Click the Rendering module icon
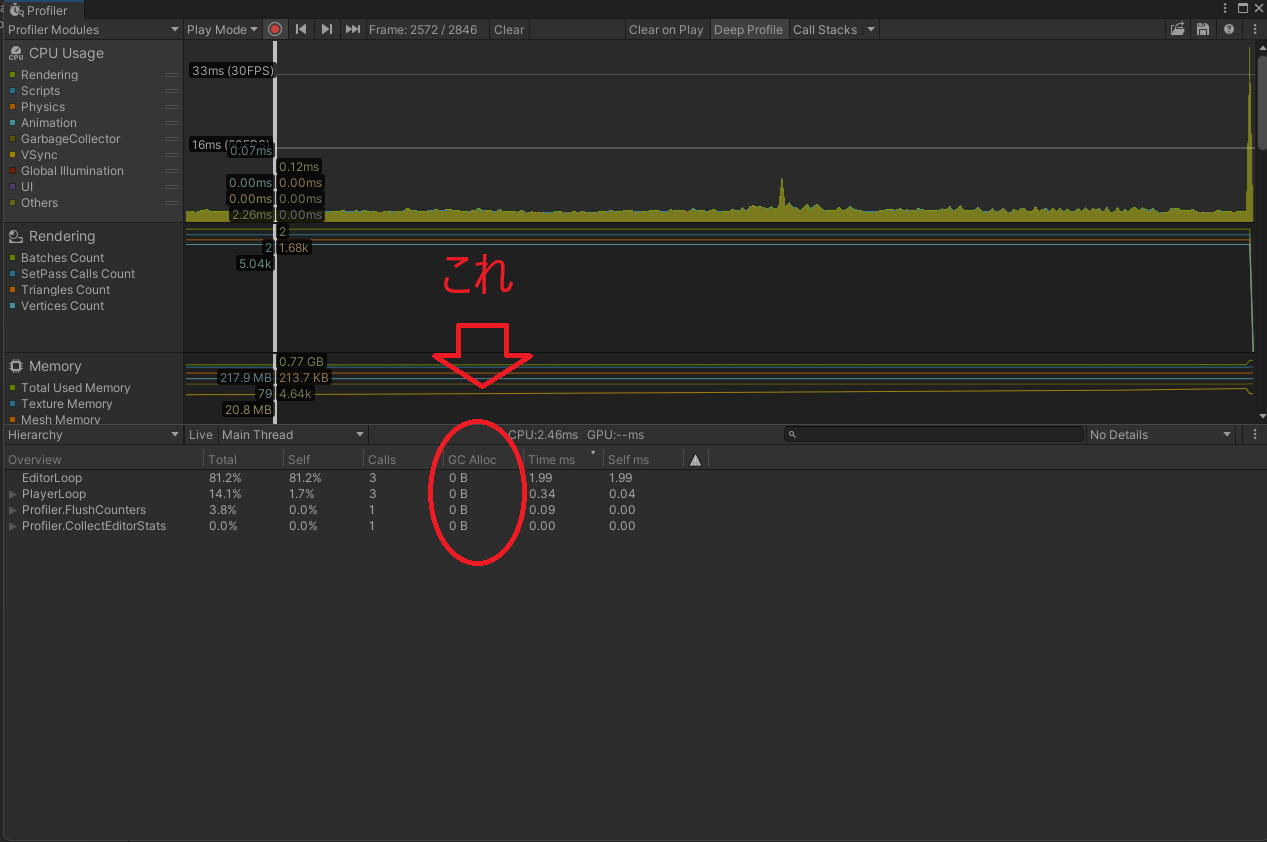1267x842 pixels. coord(14,236)
